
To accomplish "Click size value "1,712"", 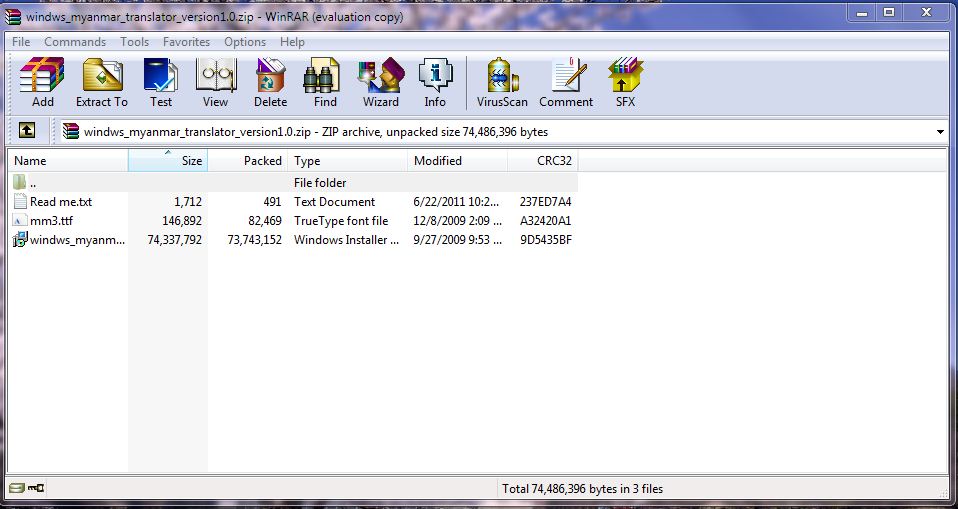I will 188,202.
